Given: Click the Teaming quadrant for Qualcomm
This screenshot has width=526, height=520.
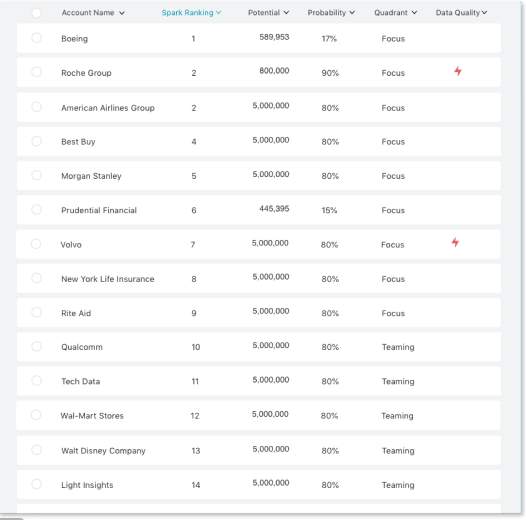Looking at the screenshot, I should 398,347.
